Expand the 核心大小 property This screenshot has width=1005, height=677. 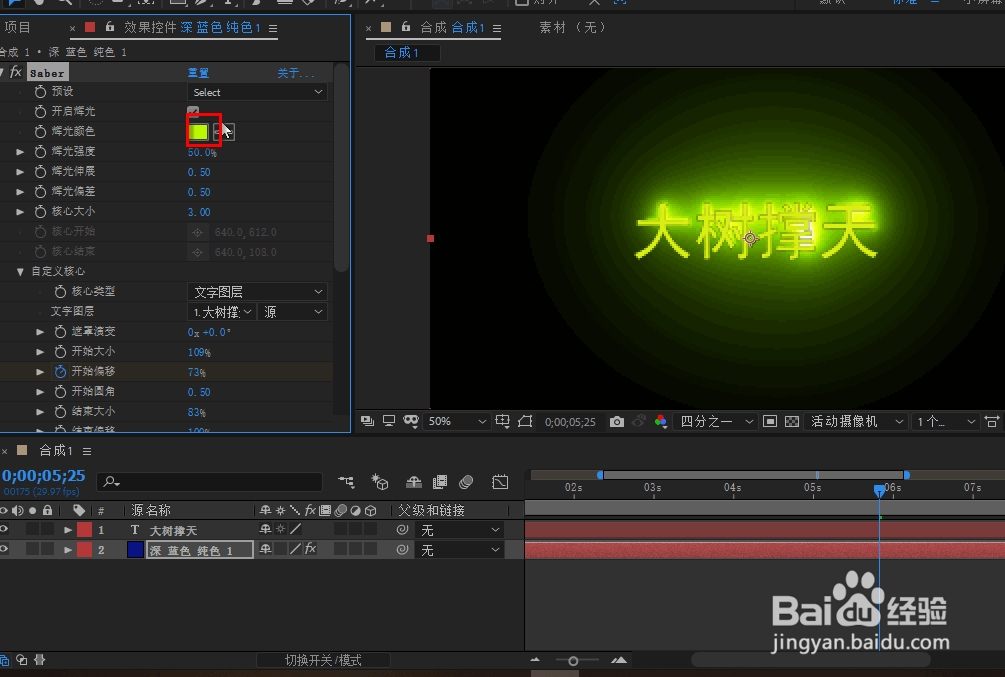click(x=20, y=212)
